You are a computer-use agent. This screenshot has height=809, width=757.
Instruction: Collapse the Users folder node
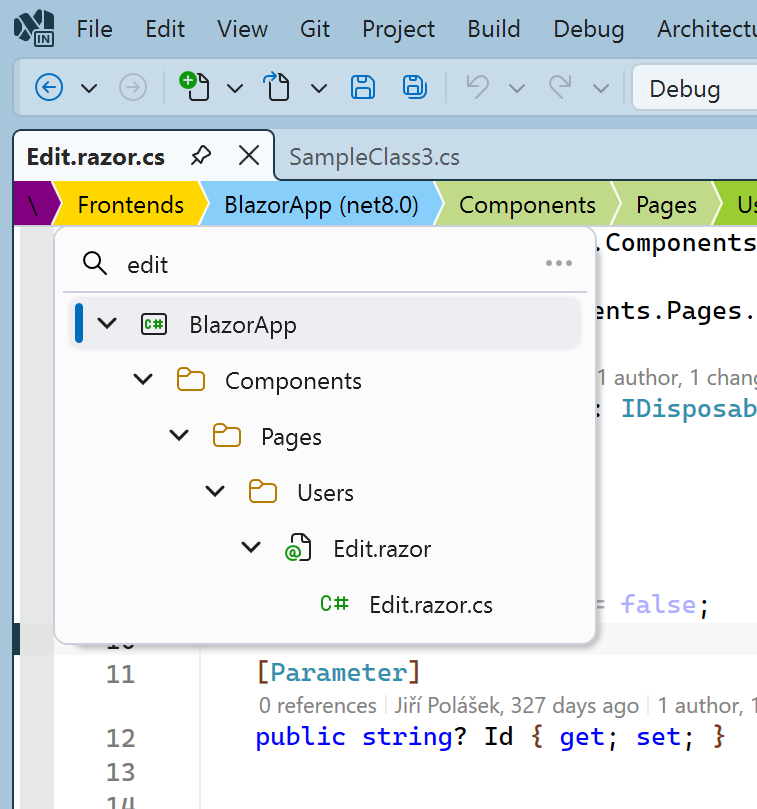215,491
